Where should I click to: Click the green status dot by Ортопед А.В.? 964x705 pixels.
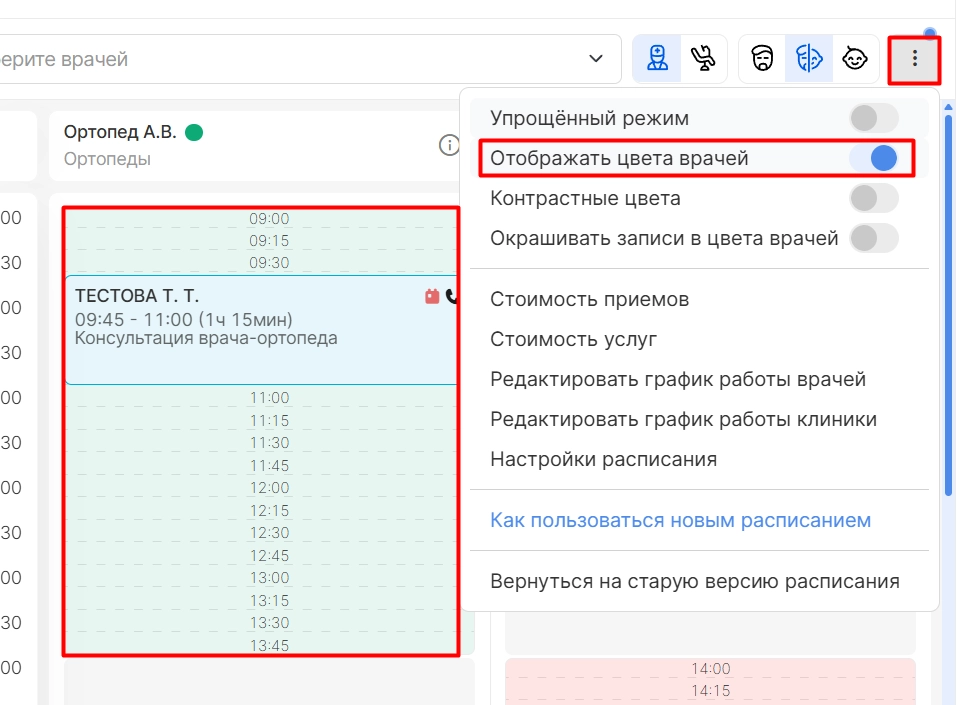point(194,132)
